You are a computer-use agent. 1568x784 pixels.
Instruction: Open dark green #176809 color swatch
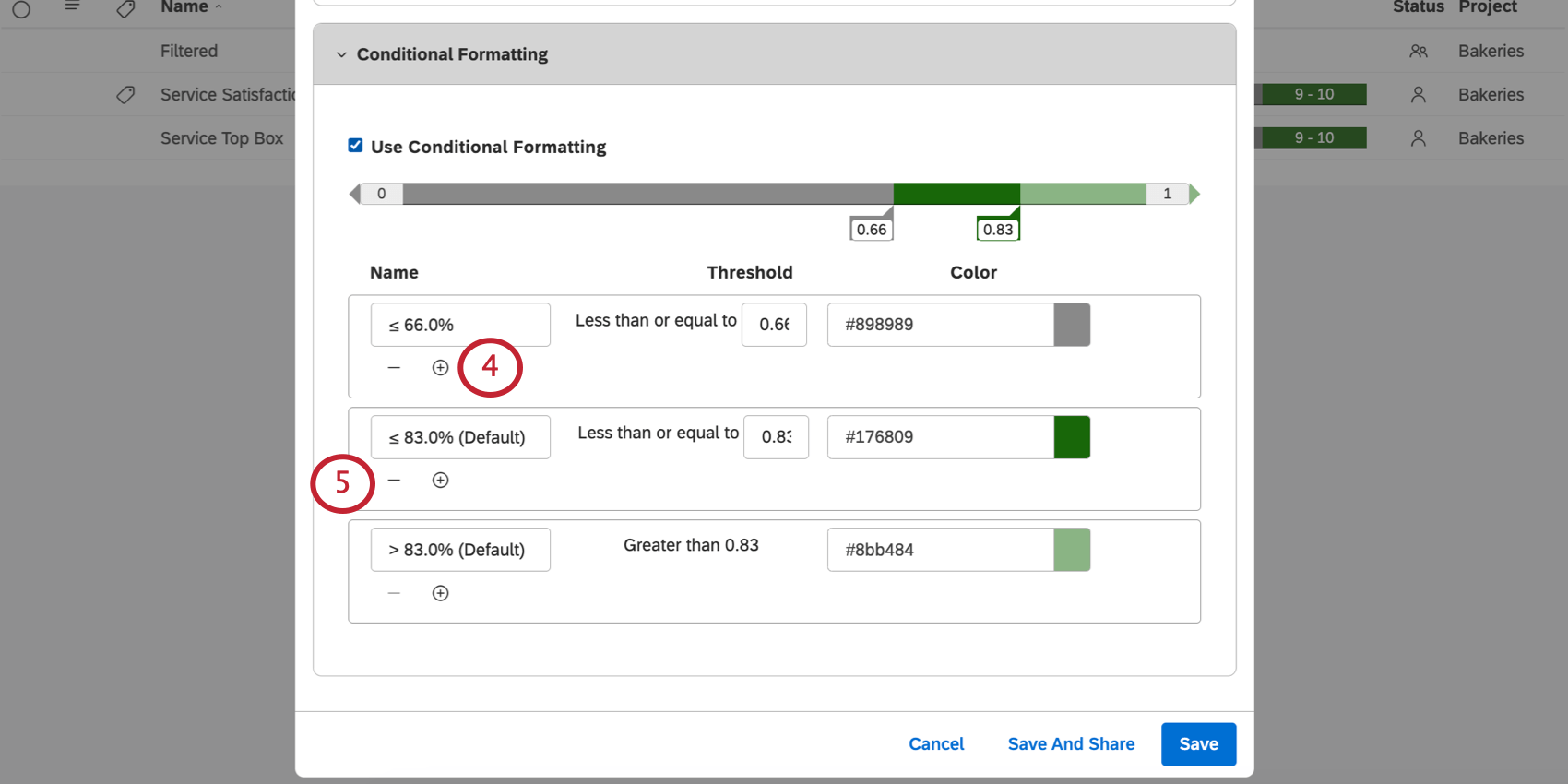[1072, 437]
